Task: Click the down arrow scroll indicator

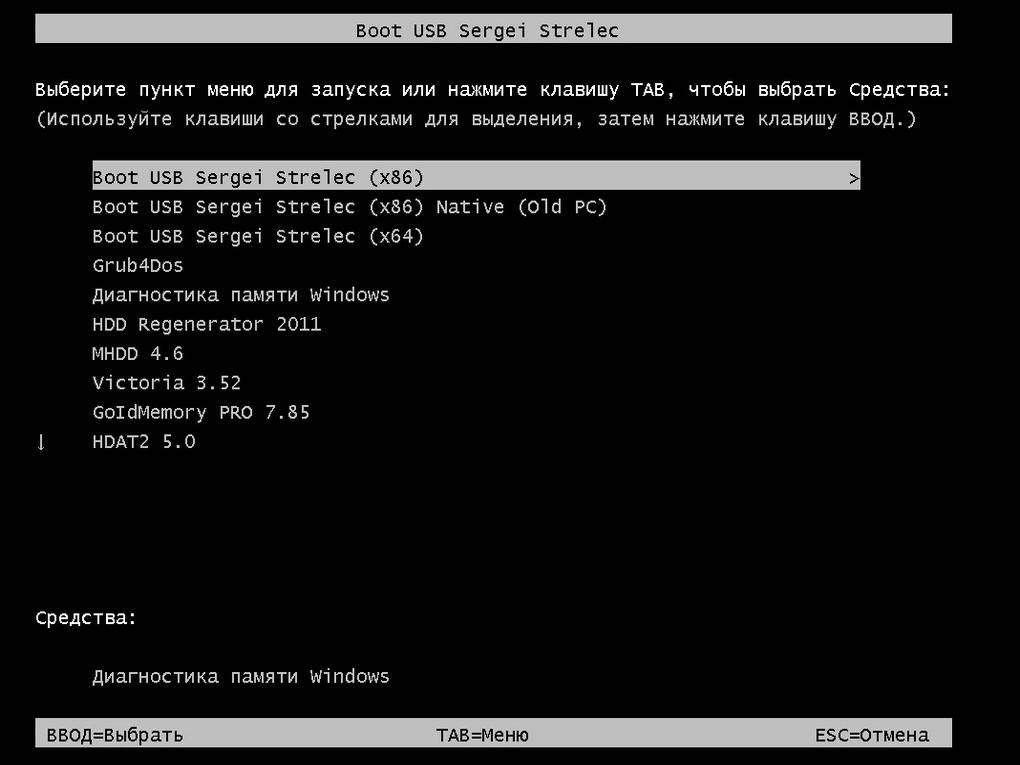Action: (x=41, y=442)
